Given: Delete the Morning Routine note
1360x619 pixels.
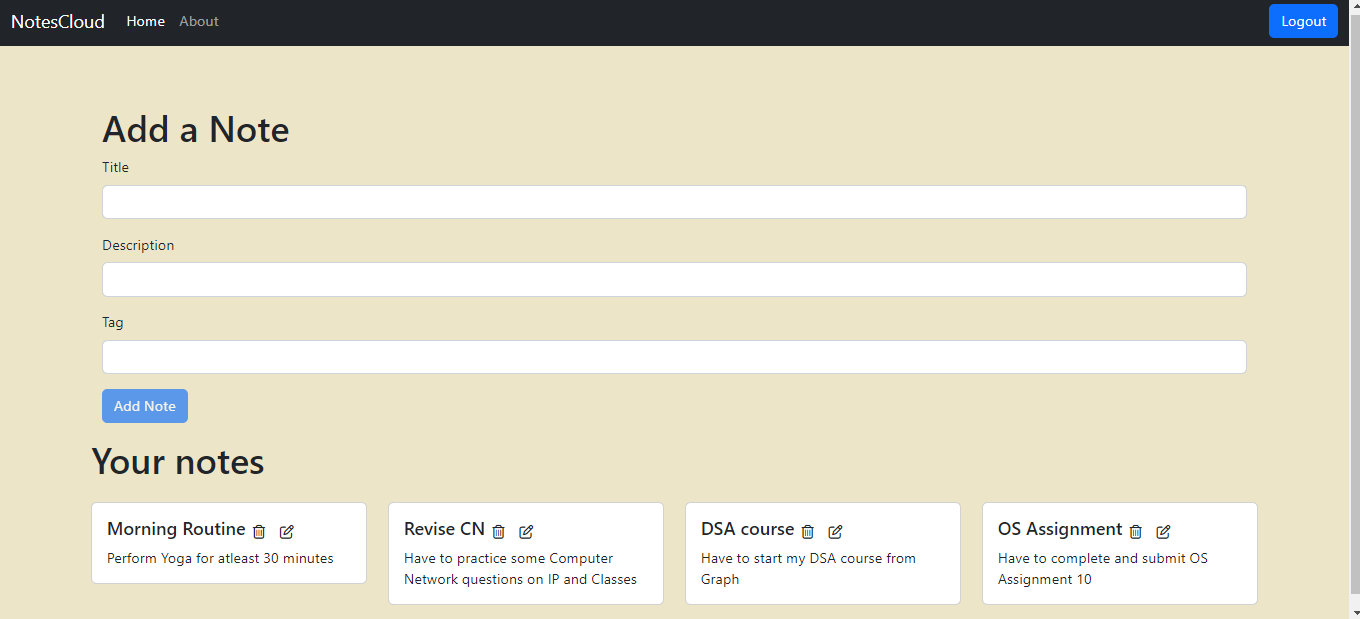Looking at the screenshot, I should coord(259,532).
